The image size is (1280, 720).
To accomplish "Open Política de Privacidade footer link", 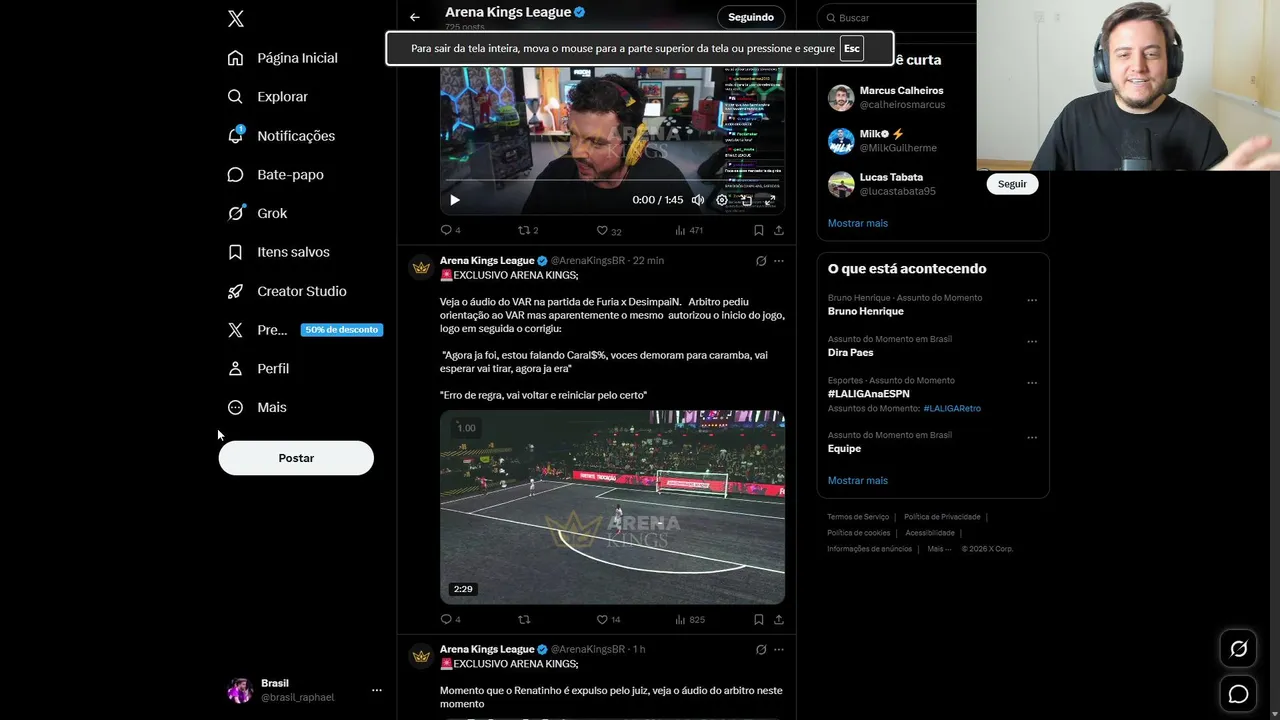I will pos(942,517).
